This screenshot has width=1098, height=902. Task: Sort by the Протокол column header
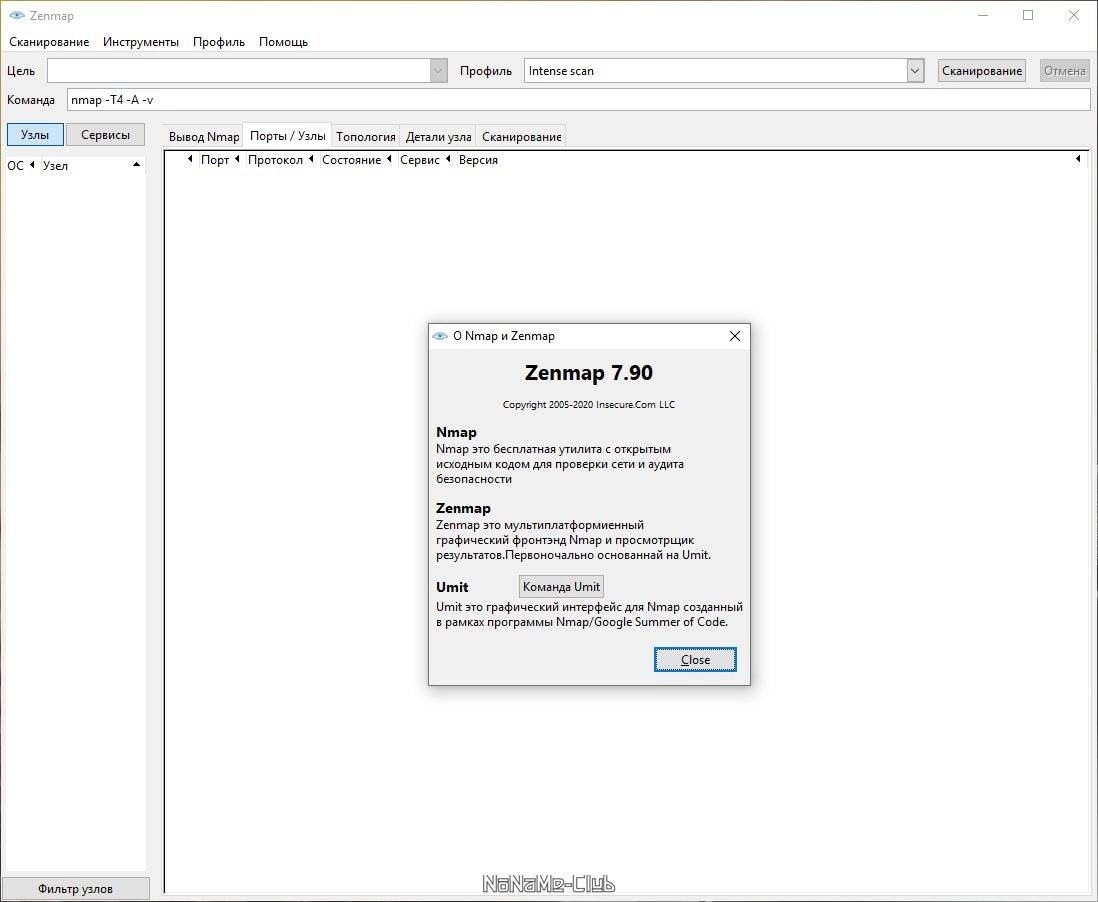click(275, 160)
